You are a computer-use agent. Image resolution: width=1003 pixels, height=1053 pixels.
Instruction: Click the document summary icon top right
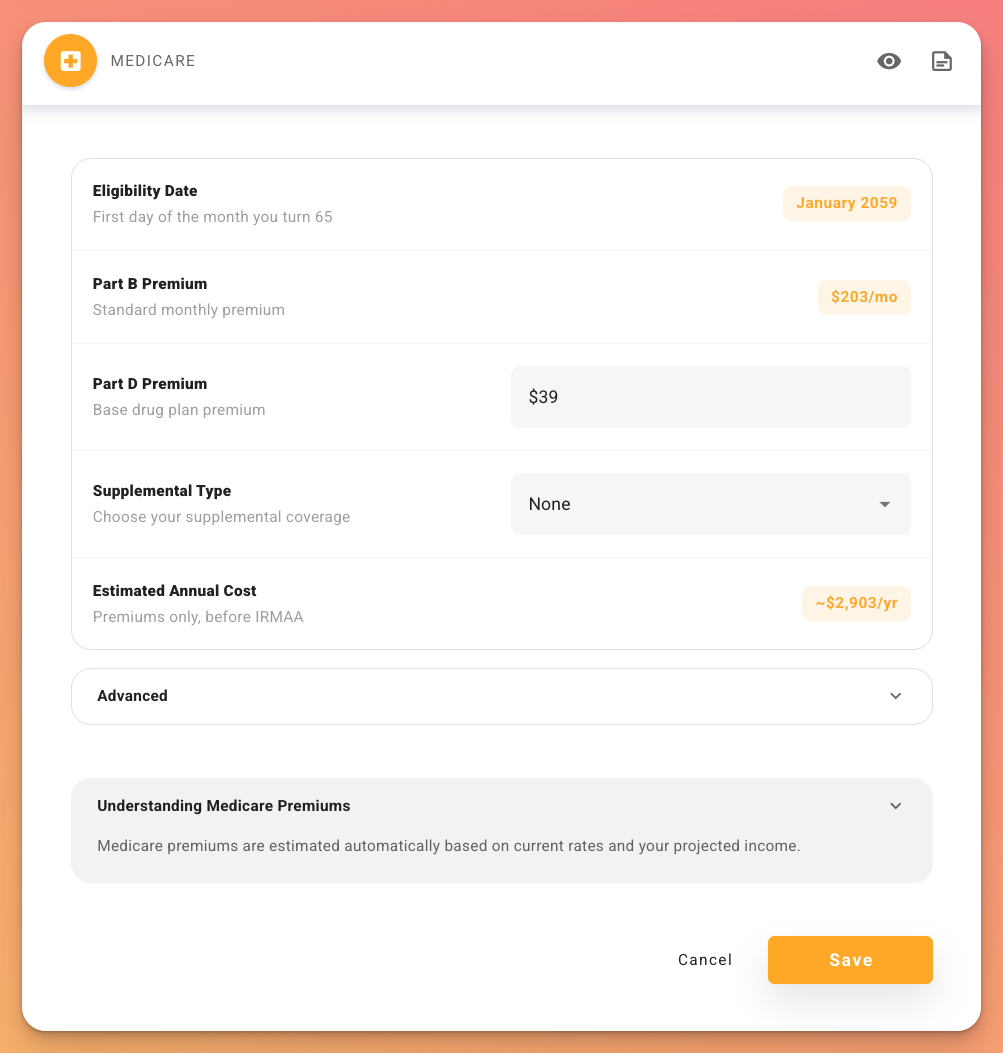[x=941, y=61]
